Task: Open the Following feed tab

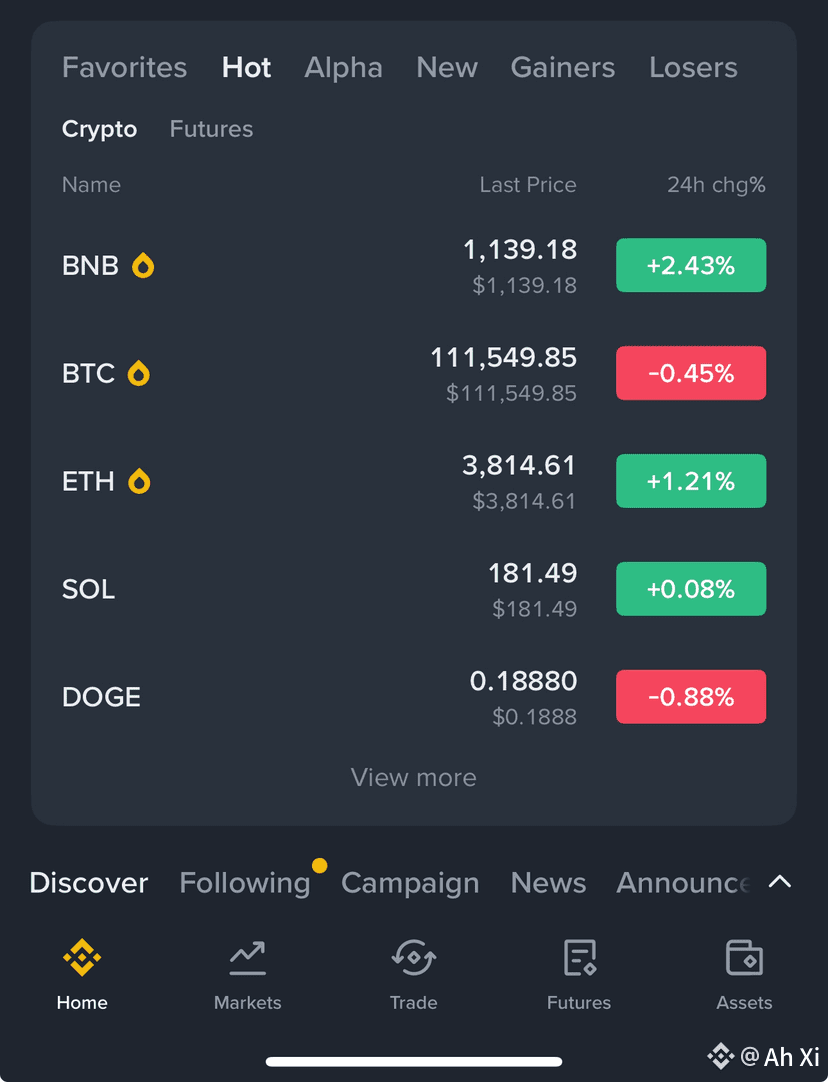Action: 245,883
